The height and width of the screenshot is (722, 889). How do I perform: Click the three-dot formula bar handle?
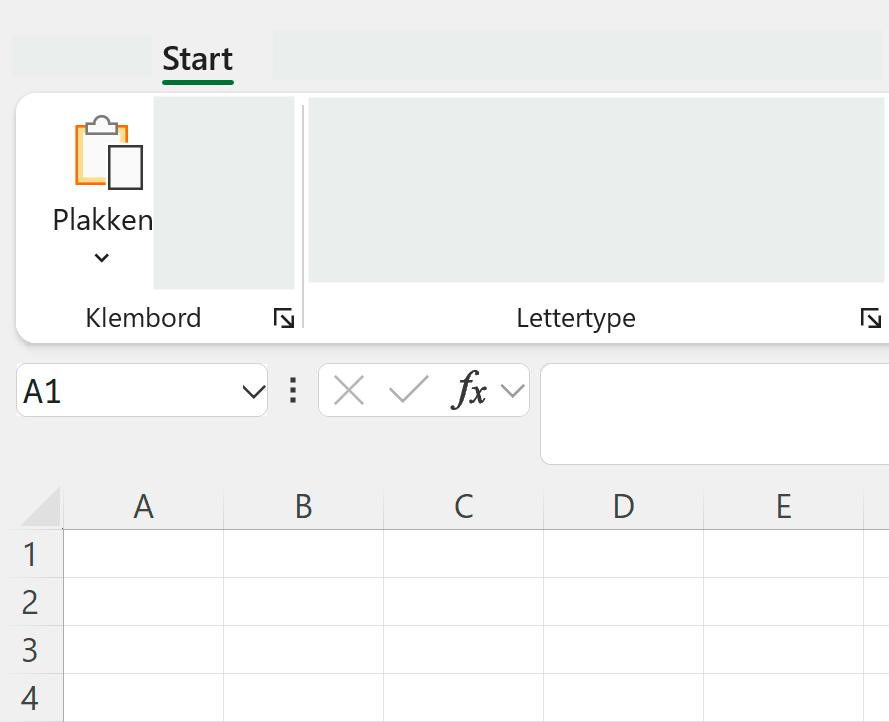tap(293, 390)
